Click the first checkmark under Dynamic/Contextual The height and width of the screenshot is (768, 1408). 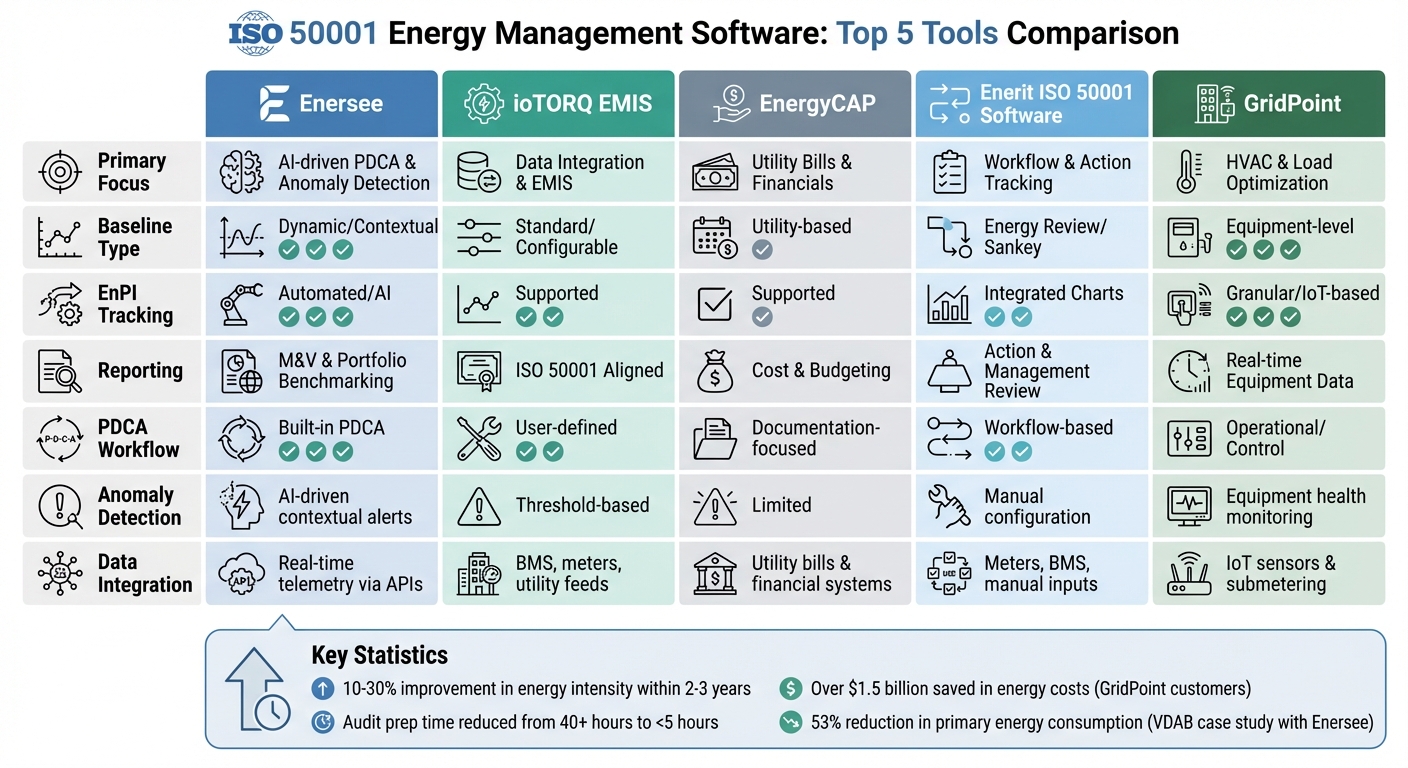(x=289, y=250)
